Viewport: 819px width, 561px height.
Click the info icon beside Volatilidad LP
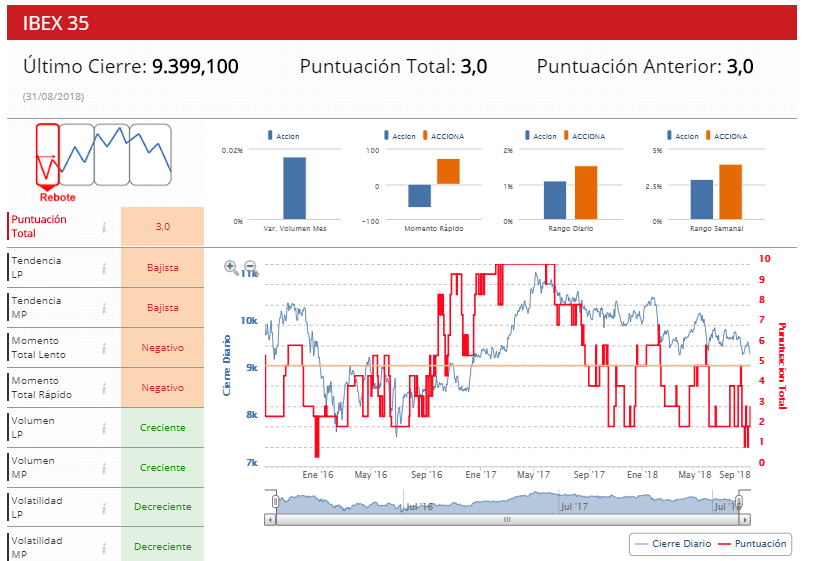click(x=104, y=507)
